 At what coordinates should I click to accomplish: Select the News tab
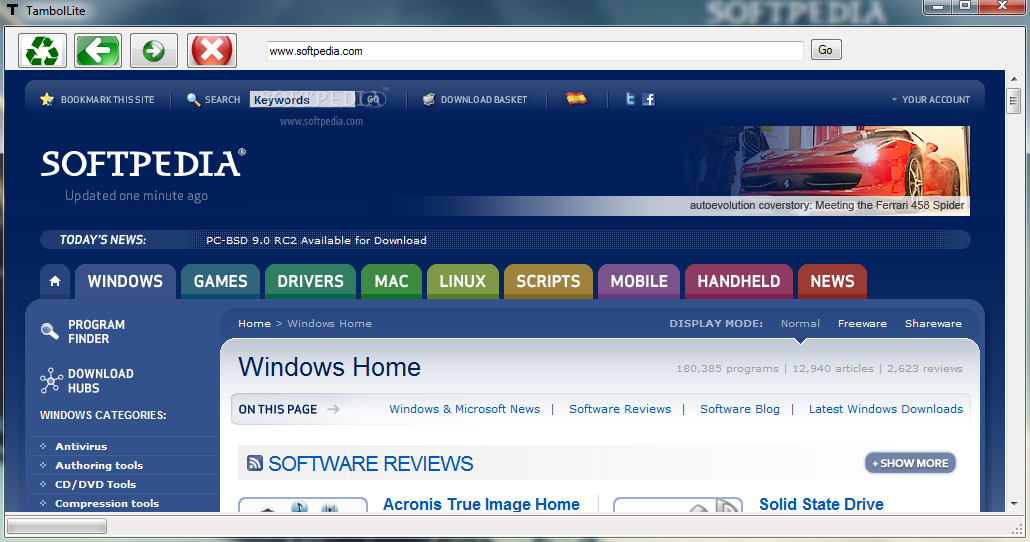tap(832, 281)
